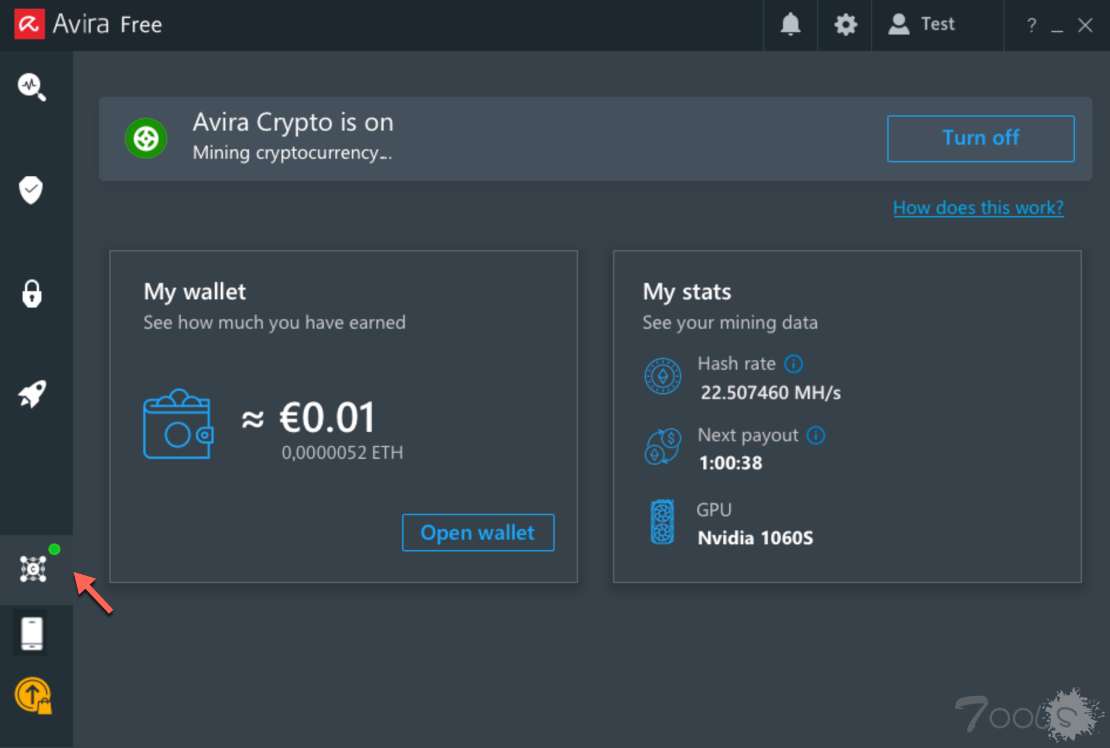This screenshot has height=748, width=1110.
Task: Open the notifications bell icon
Action: (790, 25)
